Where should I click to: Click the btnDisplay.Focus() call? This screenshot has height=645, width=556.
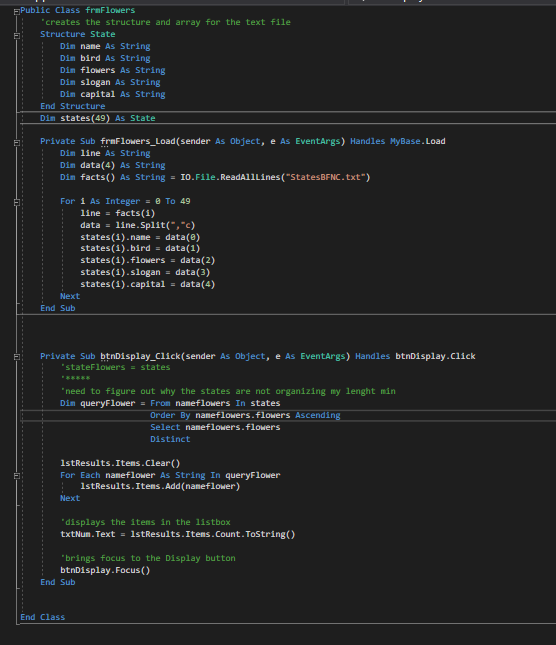click(105, 571)
